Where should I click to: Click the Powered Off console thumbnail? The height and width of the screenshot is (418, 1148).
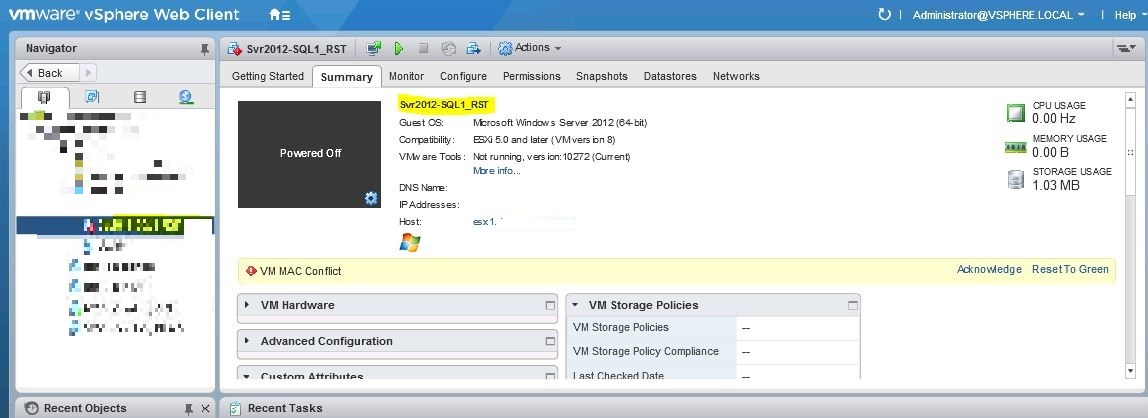pos(310,154)
